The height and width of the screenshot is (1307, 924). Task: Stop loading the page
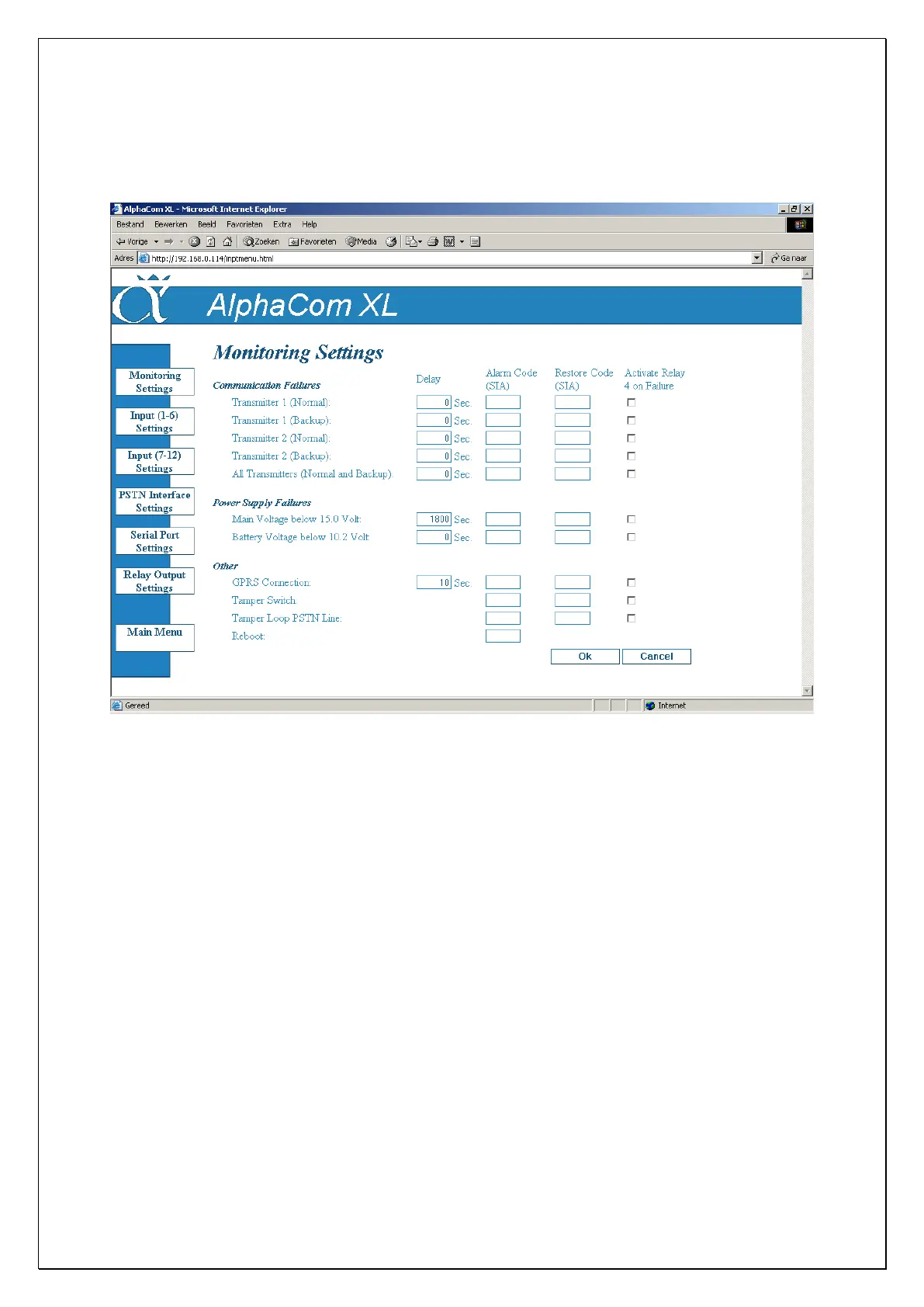pos(195,241)
